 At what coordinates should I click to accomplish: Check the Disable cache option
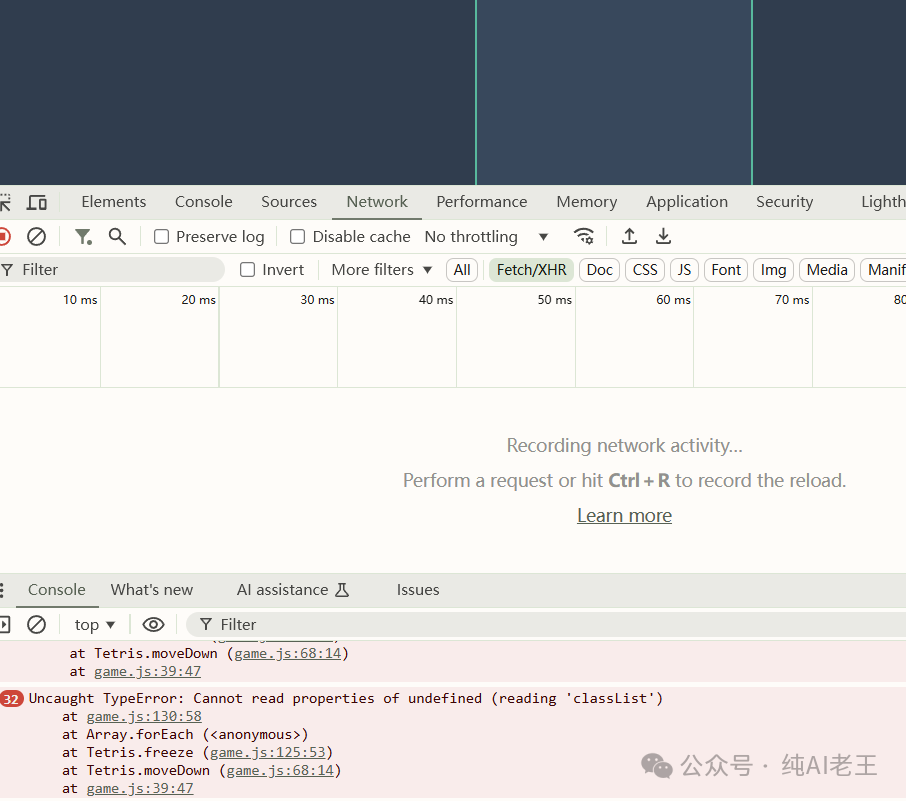pos(297,237)
